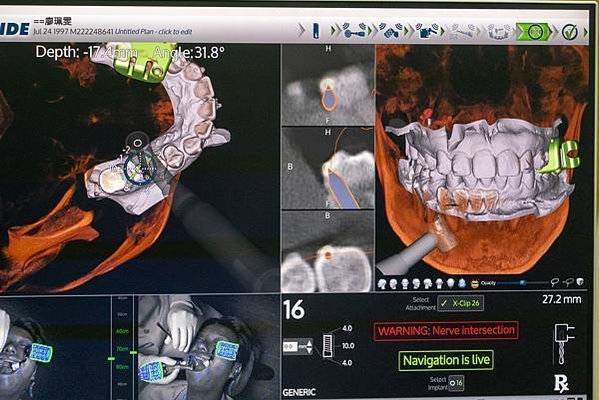599x400 pixels.
Task: Toggle the teeth display icon beside Opacity
Action: 475,284
